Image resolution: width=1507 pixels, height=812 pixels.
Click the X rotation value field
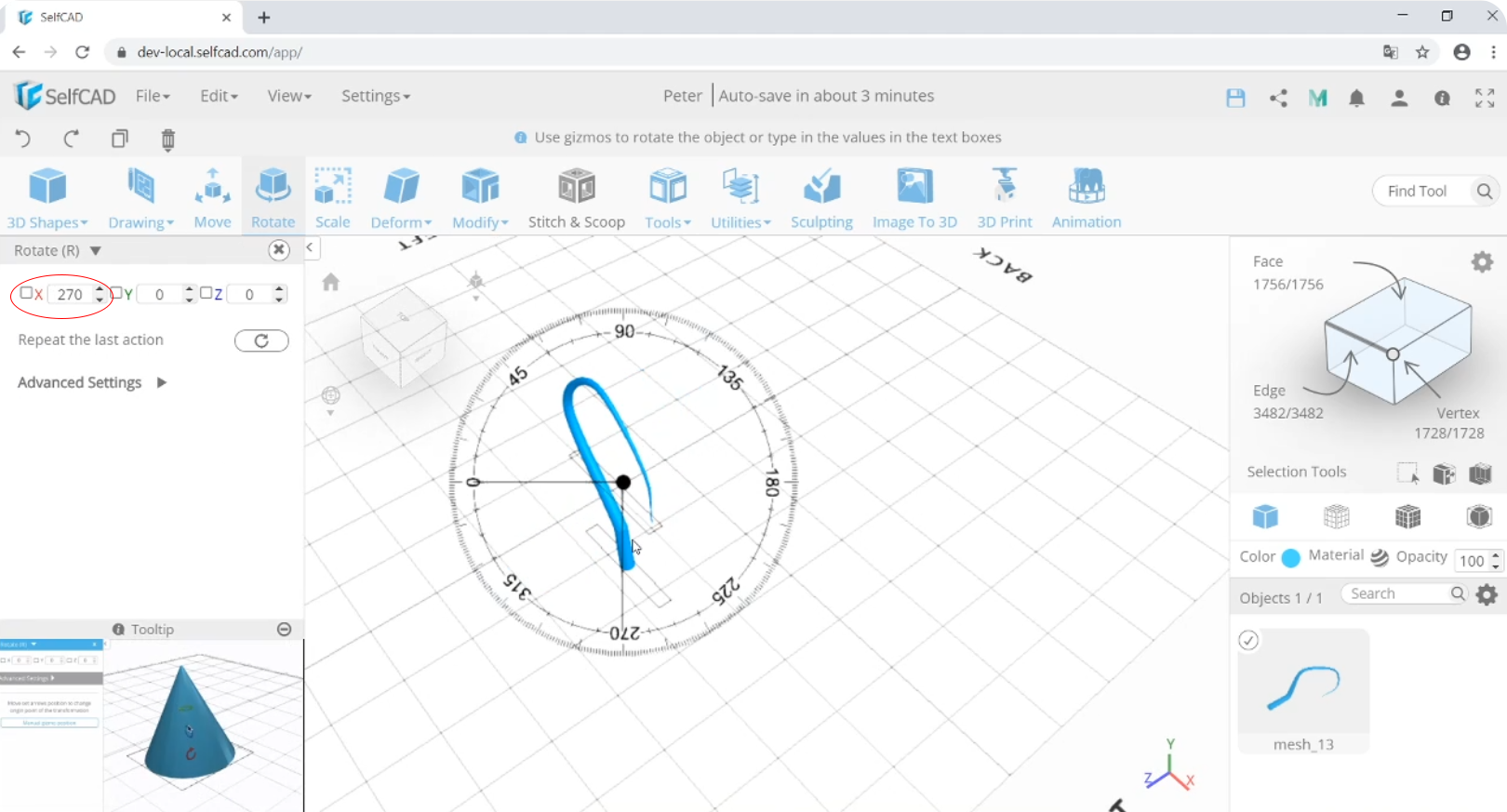click(x=70, y=294)
